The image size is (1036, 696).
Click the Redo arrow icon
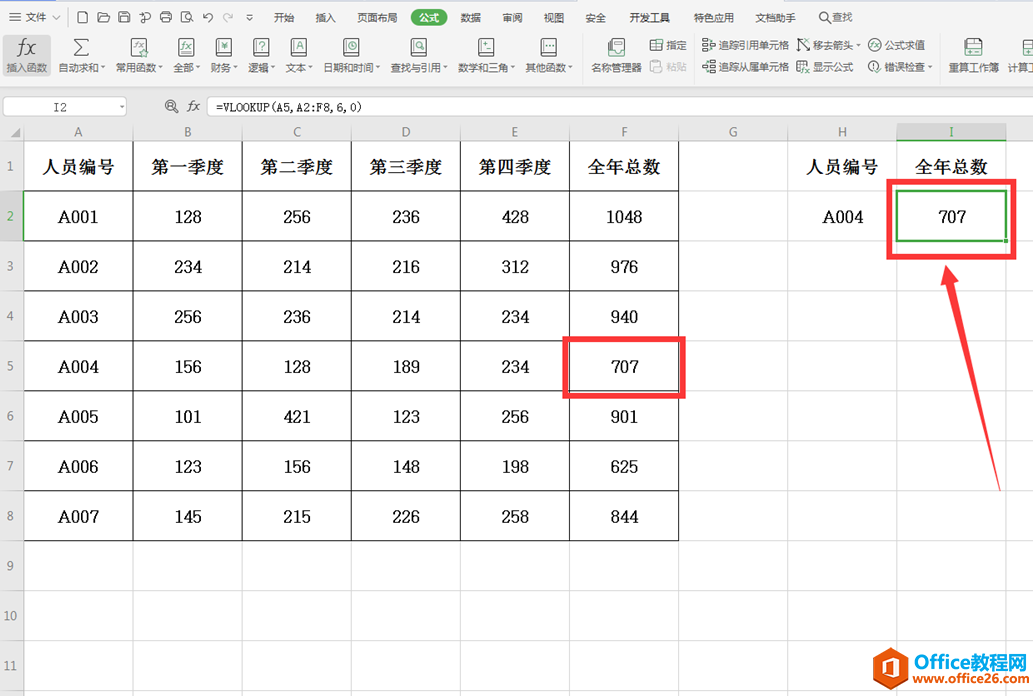coord(229,17)
